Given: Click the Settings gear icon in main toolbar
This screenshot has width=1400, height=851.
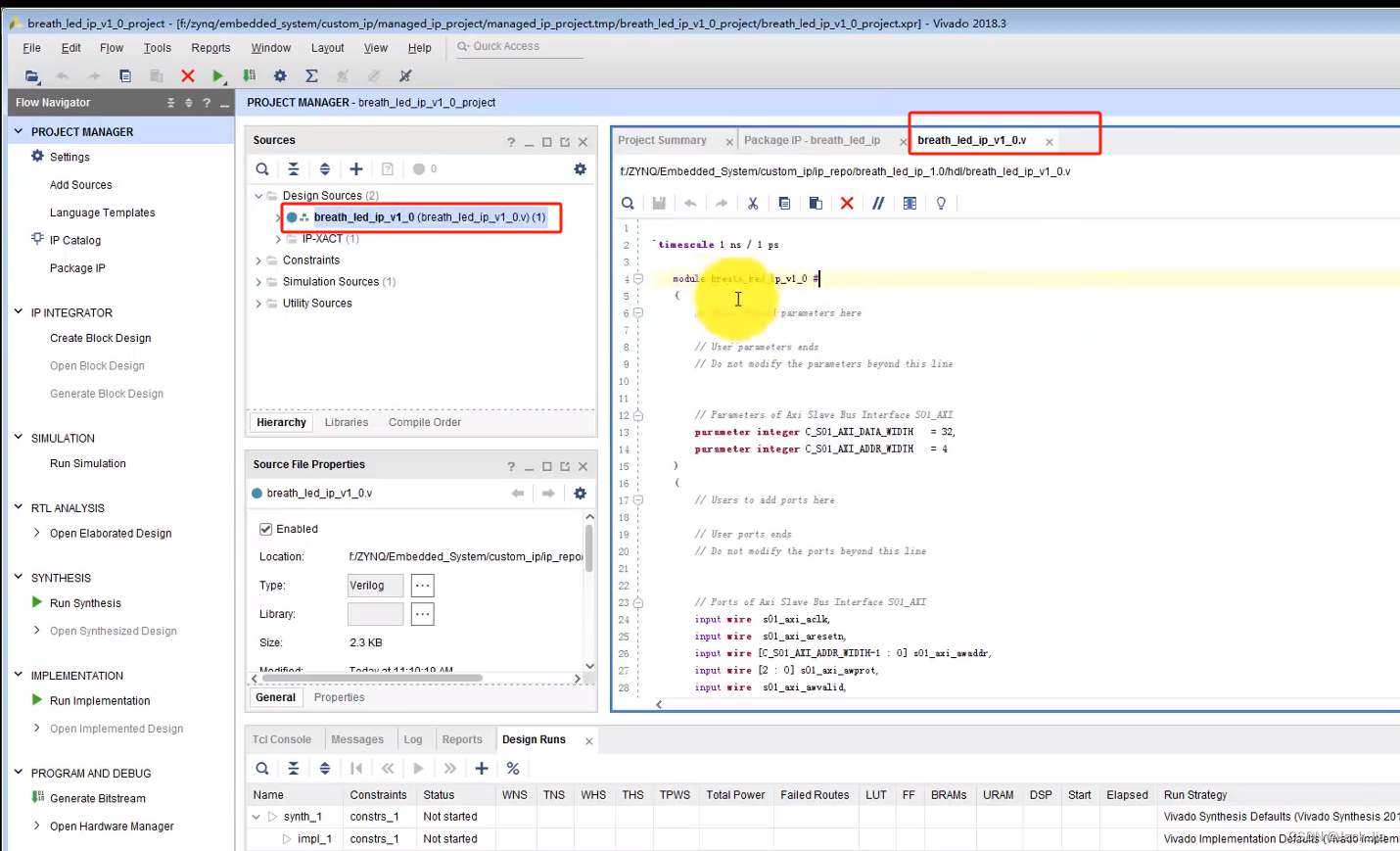Looking at the screenshot, I should click(280, 75).
